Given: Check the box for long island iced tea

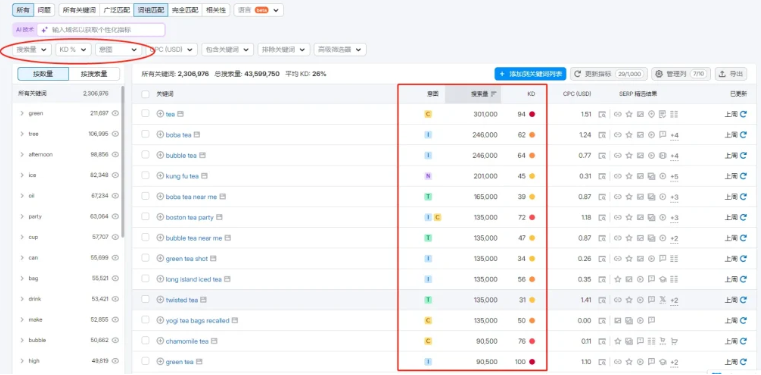Looking at the screenshot, I should point(145,278).
